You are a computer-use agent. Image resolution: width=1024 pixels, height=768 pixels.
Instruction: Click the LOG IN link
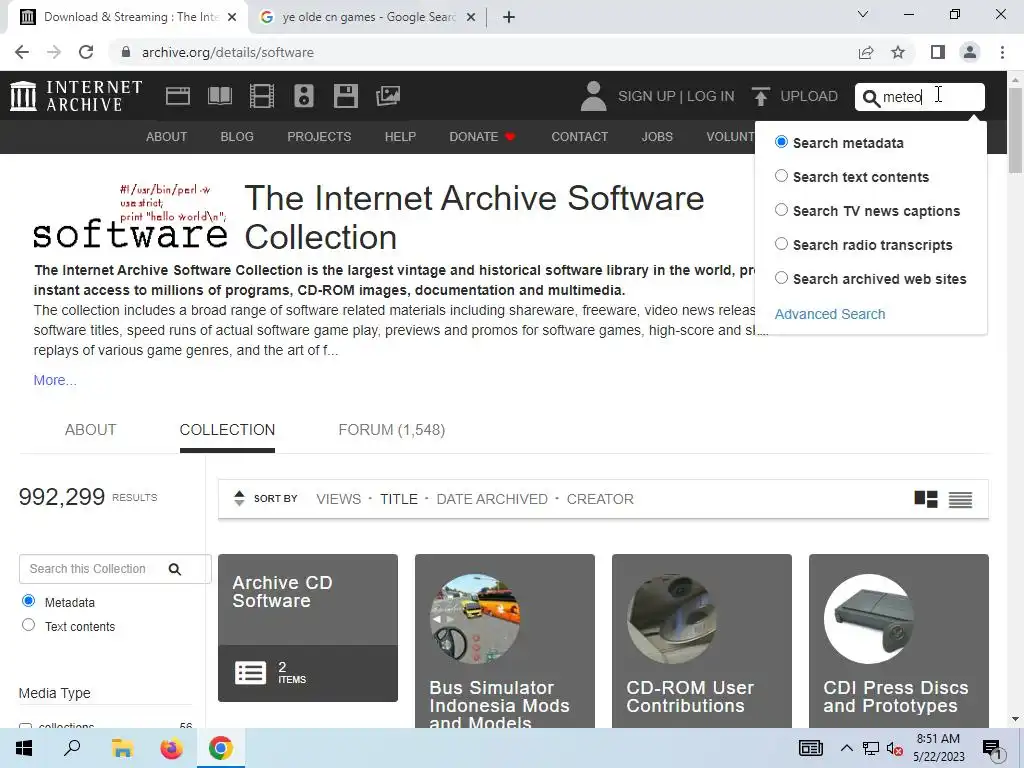pos(711,97)
